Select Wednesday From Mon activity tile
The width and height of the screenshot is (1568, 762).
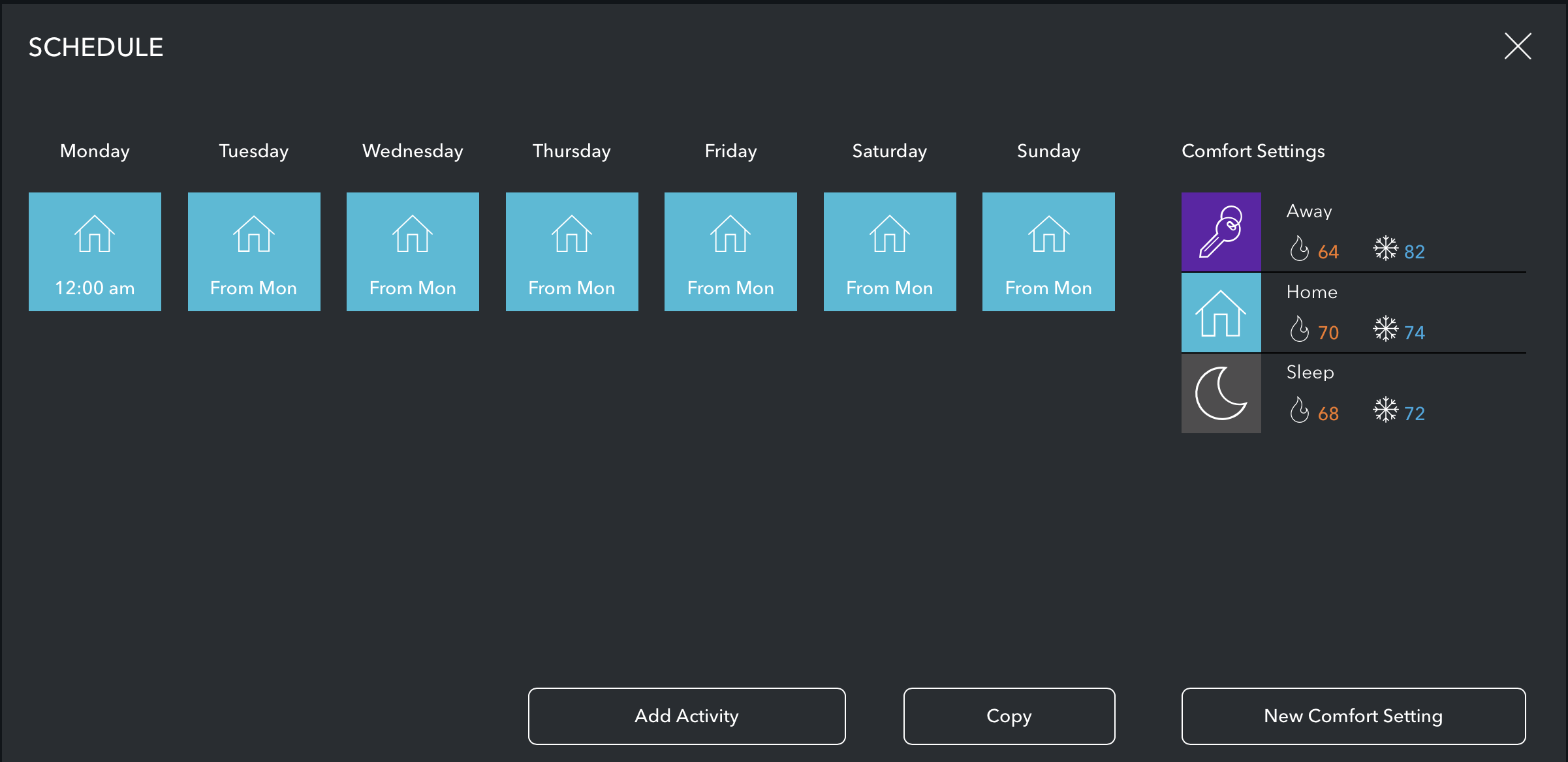pyautogui.click(x=413, y=252)
